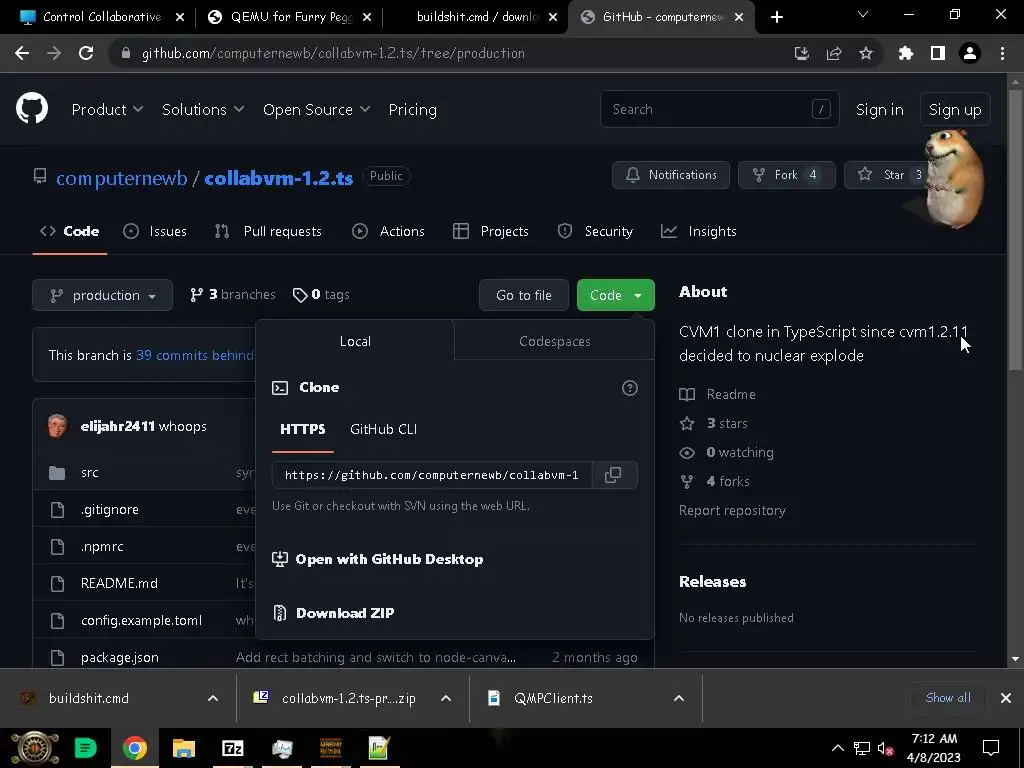This screenshot has height=768, width=1024.
Task: Click the browser back arrow
Action: (22, 54)
